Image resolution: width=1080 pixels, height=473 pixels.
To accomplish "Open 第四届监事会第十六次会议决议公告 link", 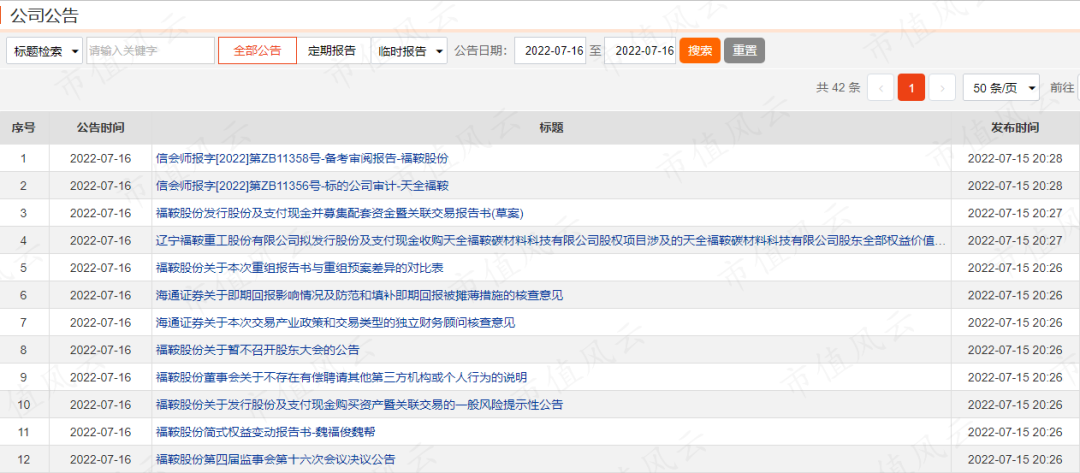I will (x=276, y=459).
